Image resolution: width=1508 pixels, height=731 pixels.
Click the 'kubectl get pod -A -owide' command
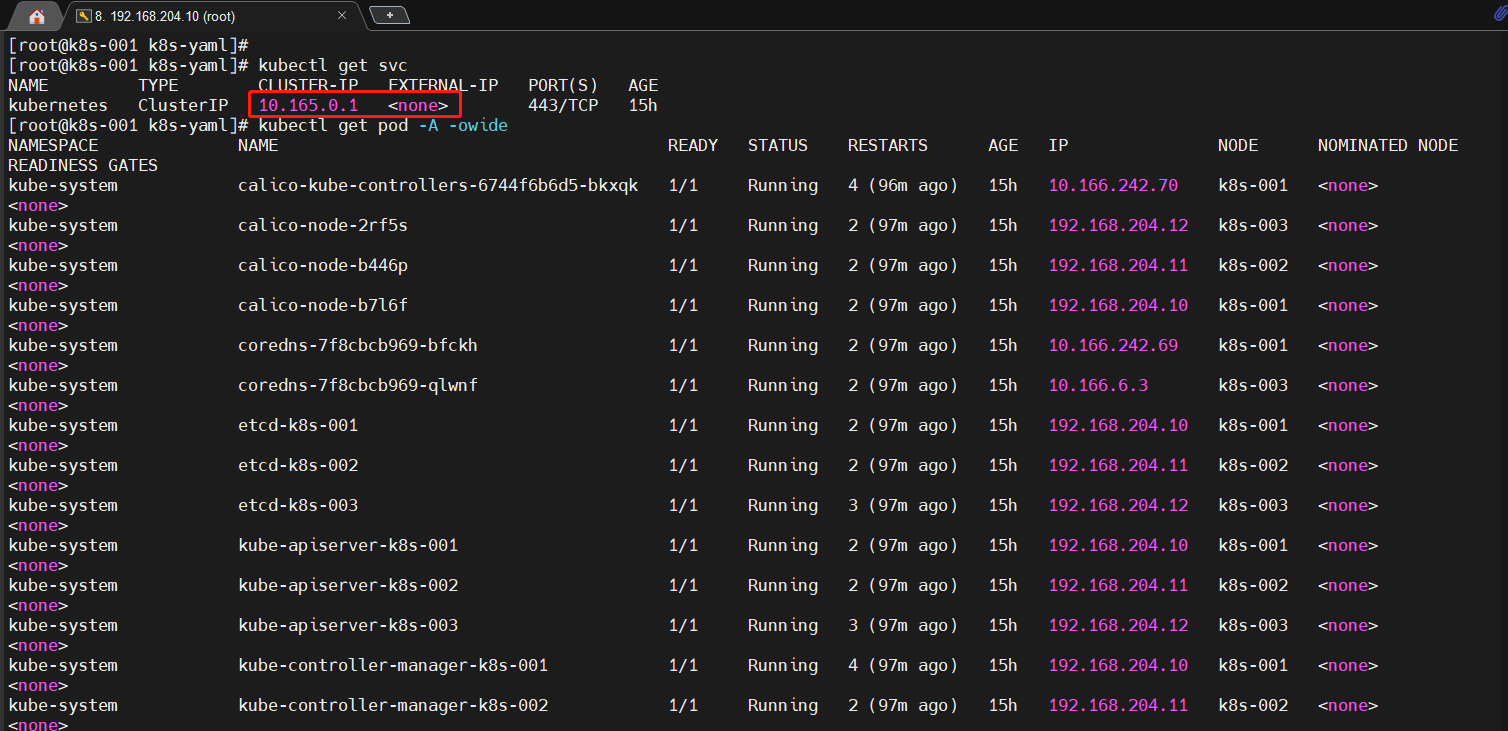tap(383, 126)
